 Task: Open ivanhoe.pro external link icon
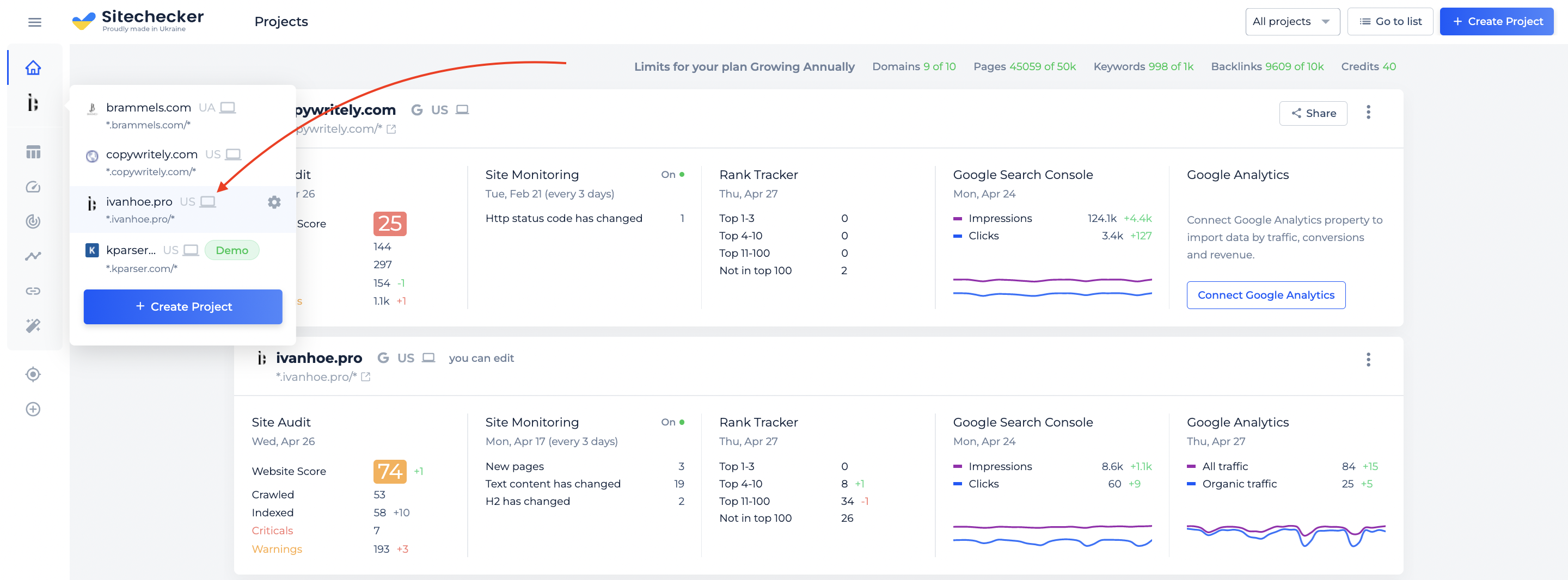pyautogui.click(x=366, y=377)
